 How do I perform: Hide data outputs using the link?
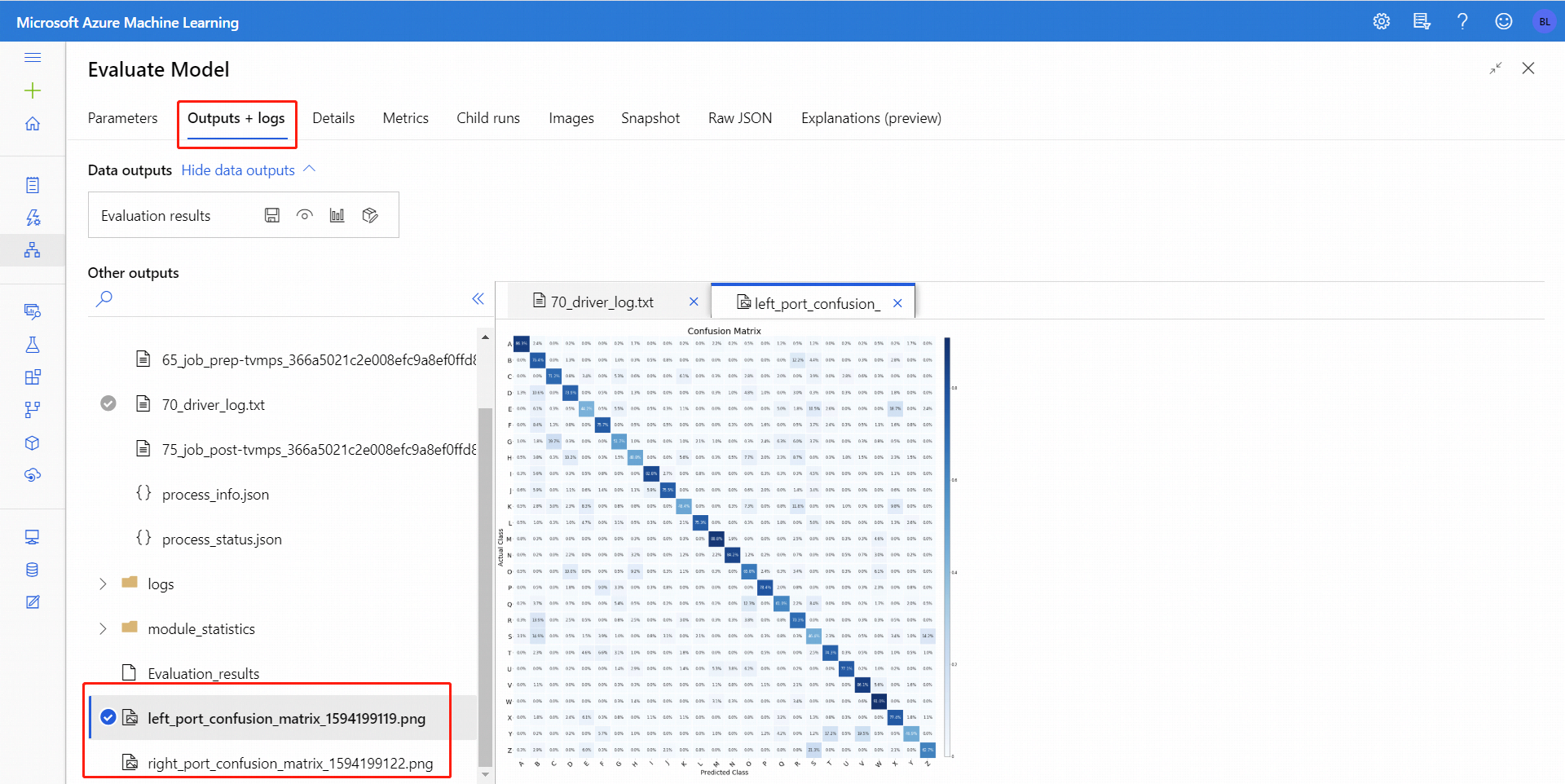point(238,170)
